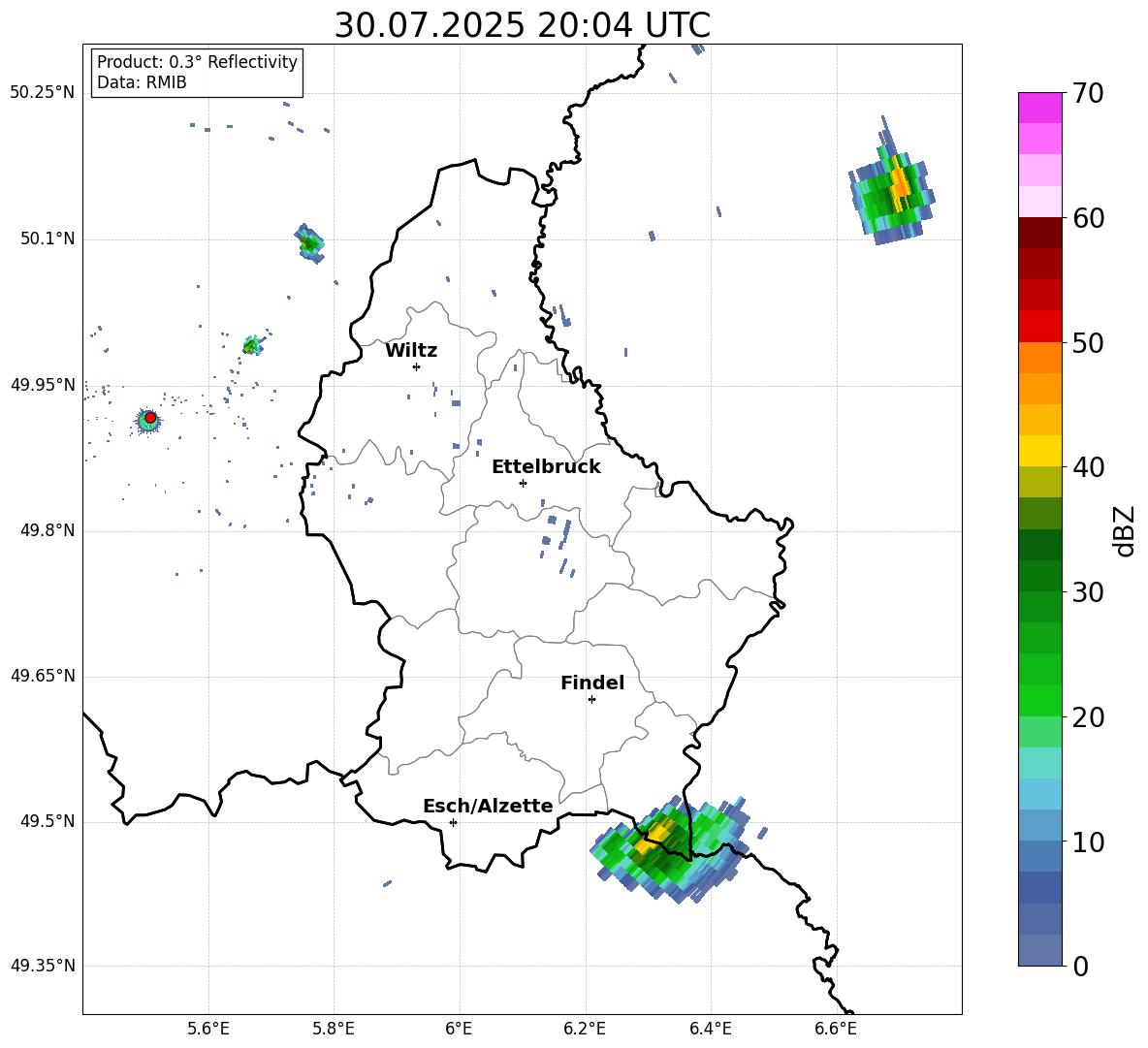Viewport: 1148px width, 1048px height.
Task: Click the 5.8°E longitude label
Action: 334,1029
